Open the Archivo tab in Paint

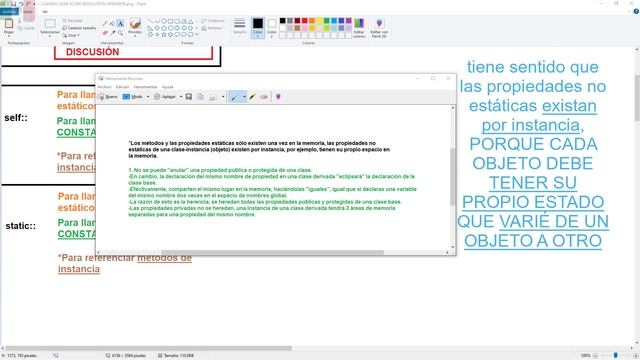click(9, 12)
